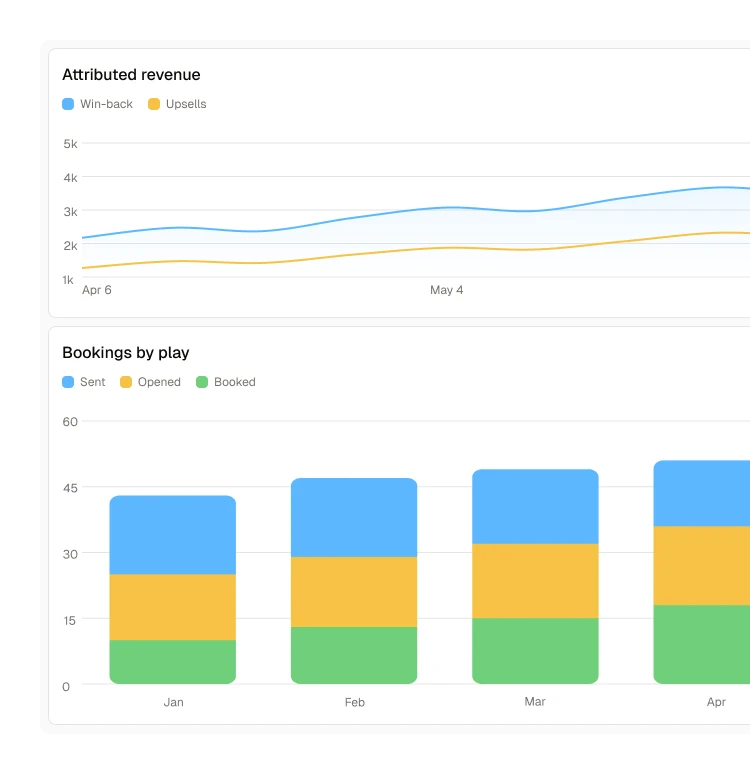Toggle the Booked legend item
750x774 pixels.
226,382
